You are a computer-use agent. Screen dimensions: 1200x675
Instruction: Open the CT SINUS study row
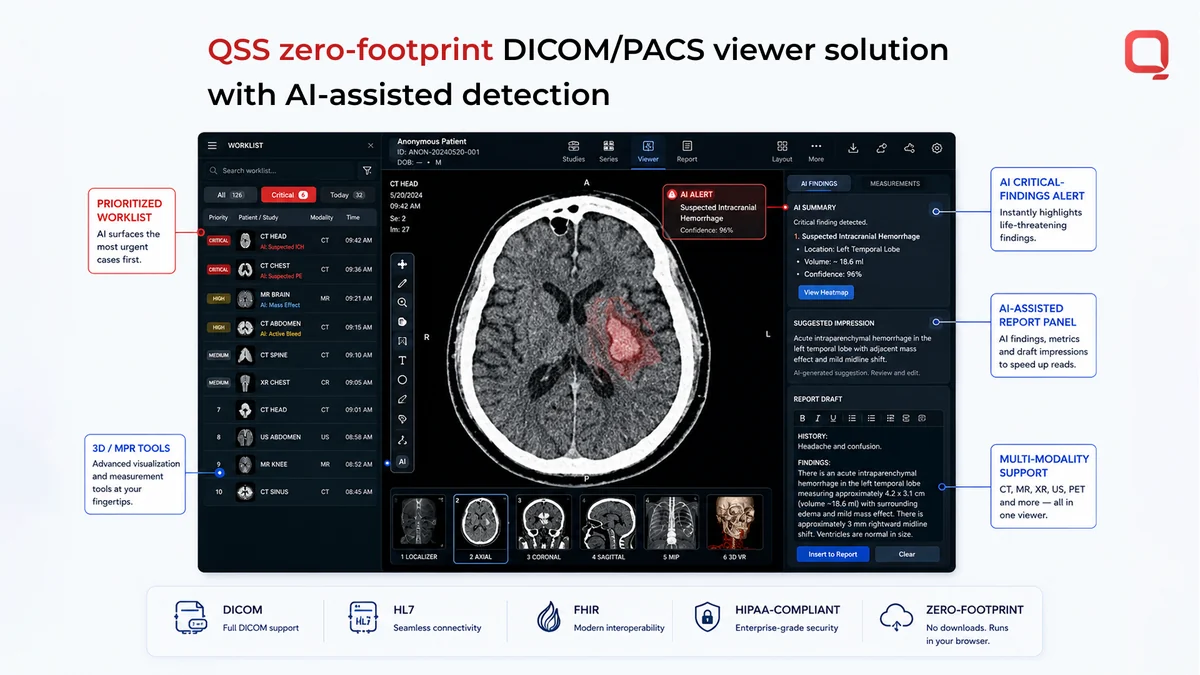(x=289, y=492)
